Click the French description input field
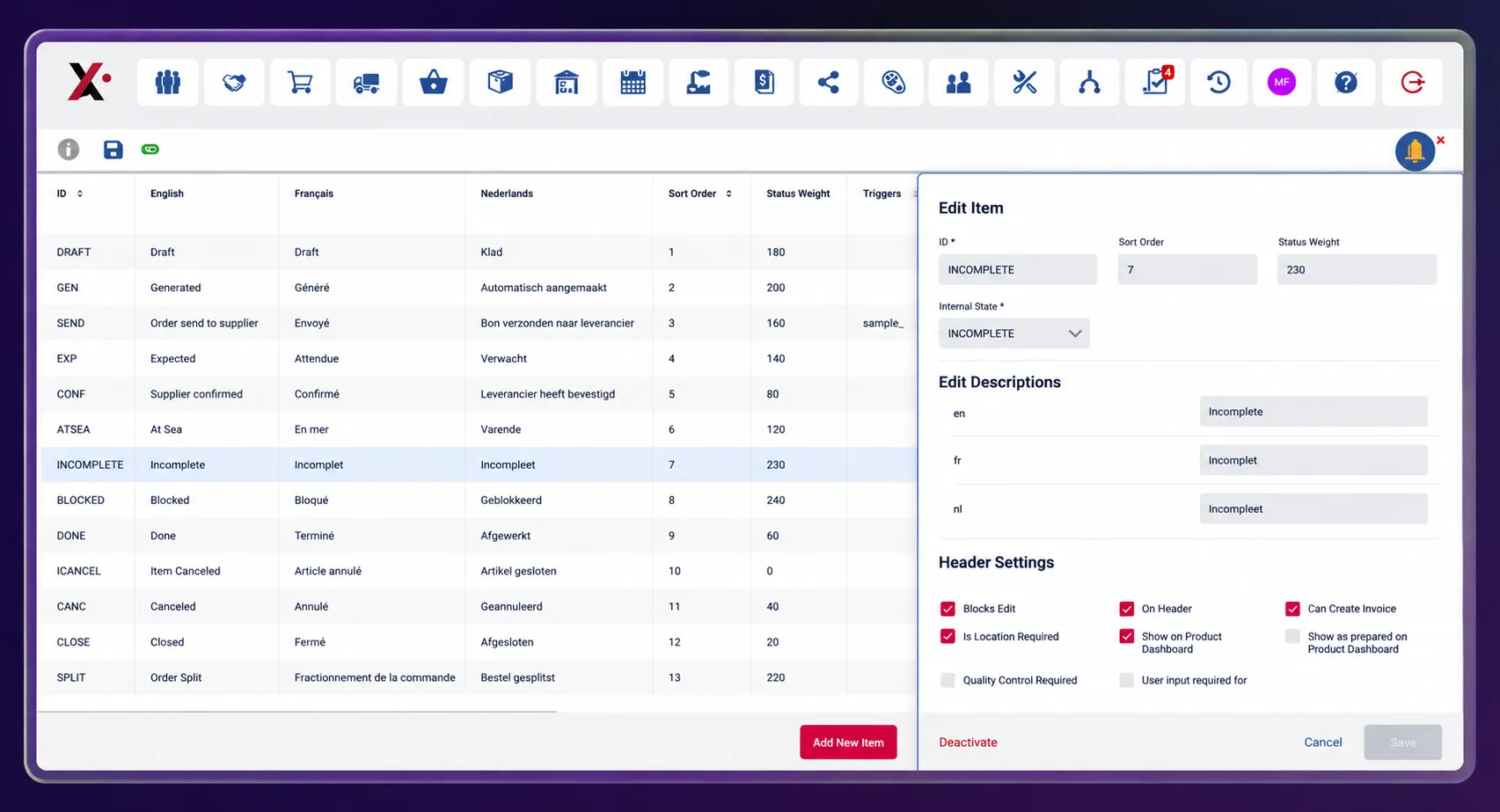The width and height of the screenshot is (1500, 812). point(1313,460)
